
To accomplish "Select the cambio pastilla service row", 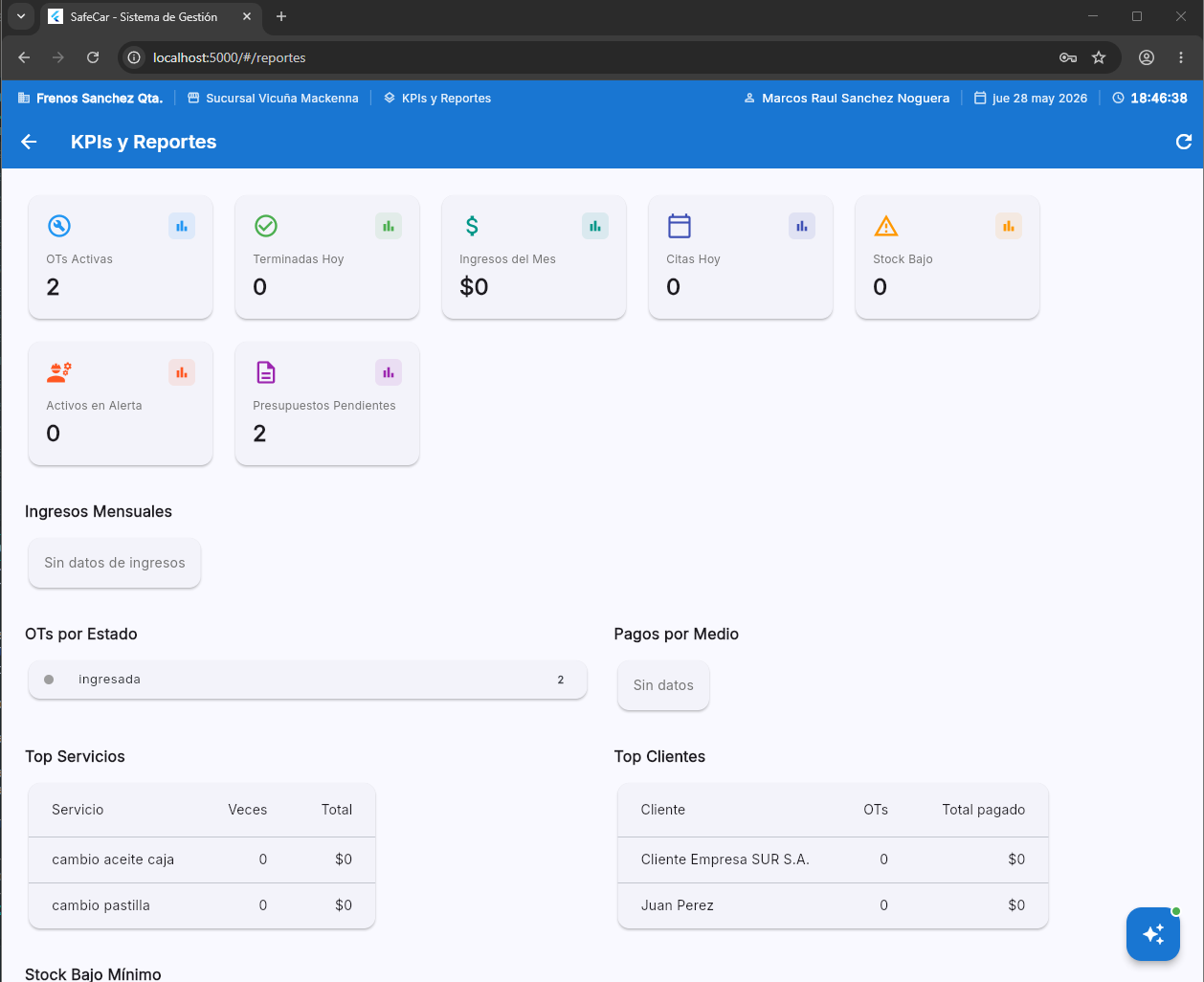I will tap(202, 905).
